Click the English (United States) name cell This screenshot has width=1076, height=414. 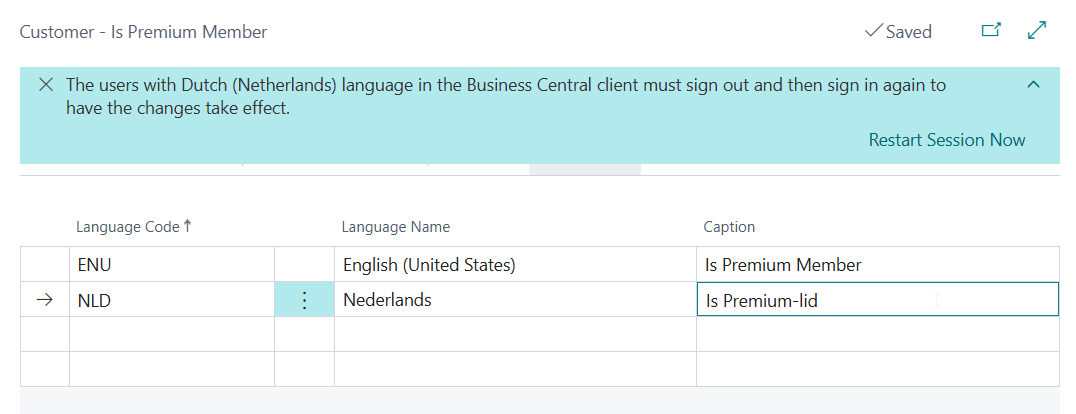tap(514, 265)
